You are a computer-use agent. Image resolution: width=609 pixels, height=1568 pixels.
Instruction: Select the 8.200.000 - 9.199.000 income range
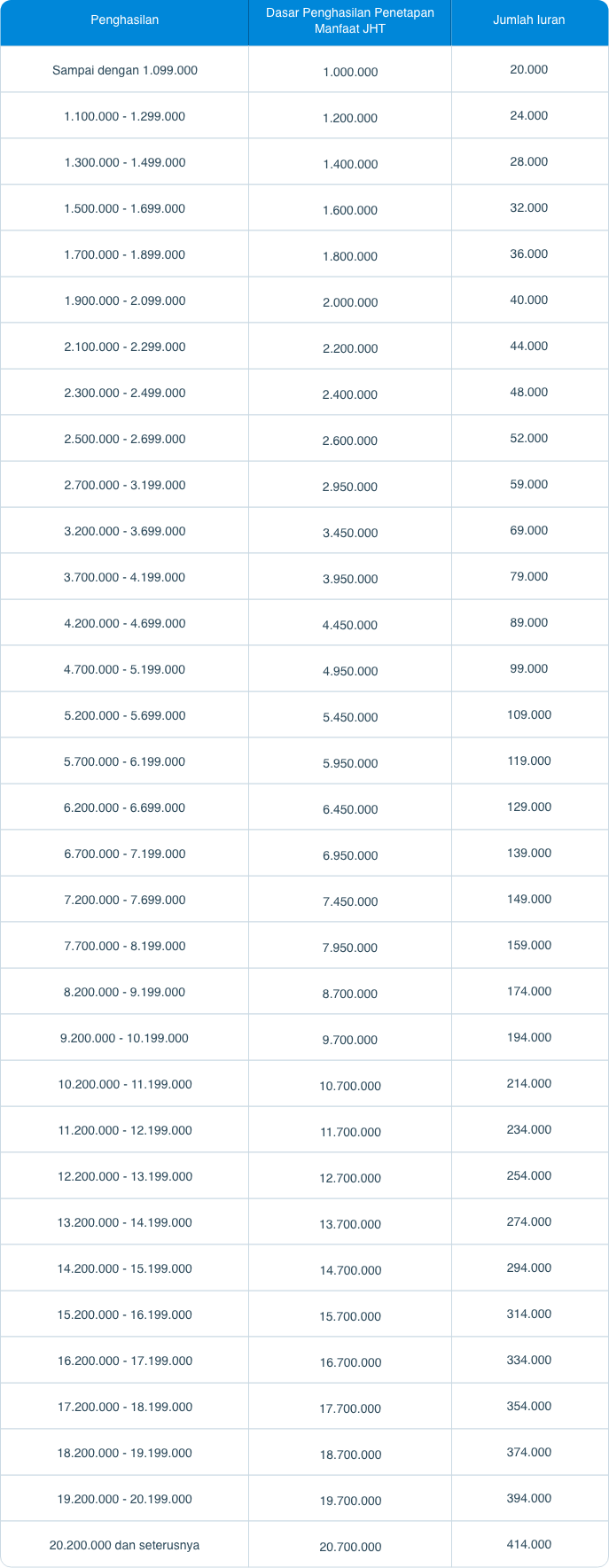(x=124, y=992)
